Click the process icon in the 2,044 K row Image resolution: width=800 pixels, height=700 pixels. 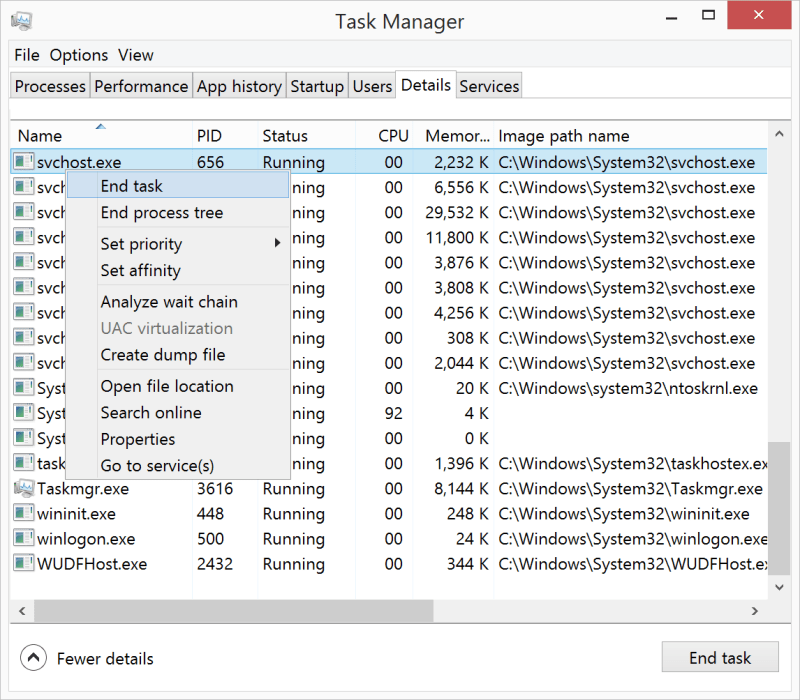click(23, 363)
